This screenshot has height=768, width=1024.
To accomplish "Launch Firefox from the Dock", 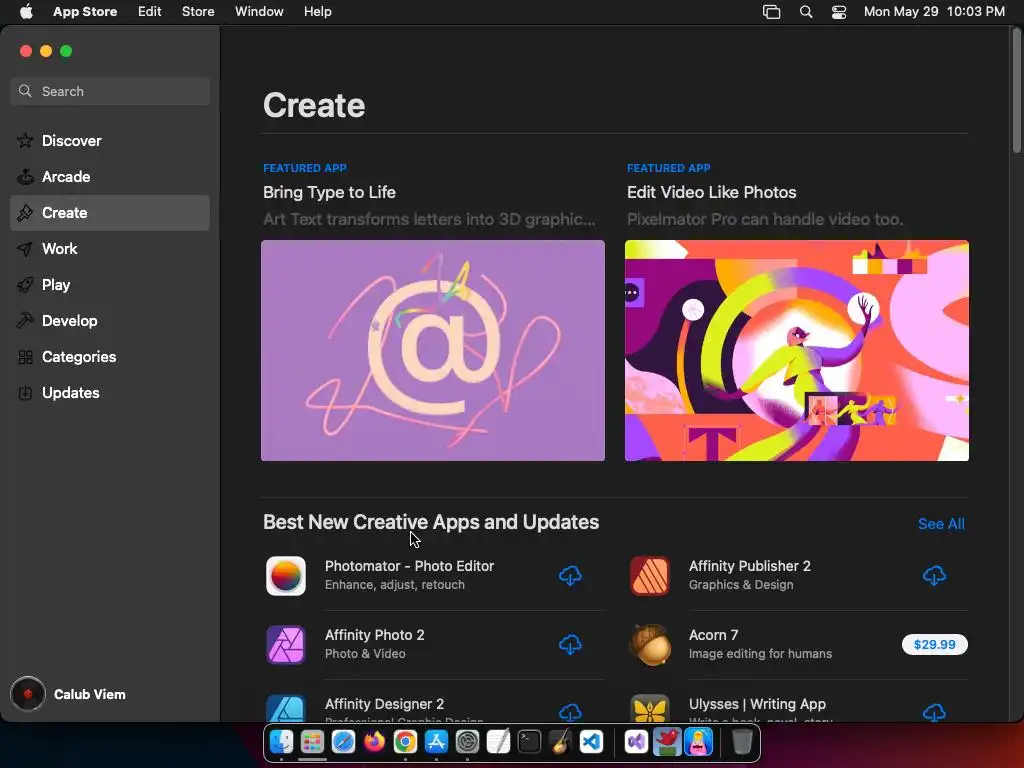I will click(x=374, y=742).
